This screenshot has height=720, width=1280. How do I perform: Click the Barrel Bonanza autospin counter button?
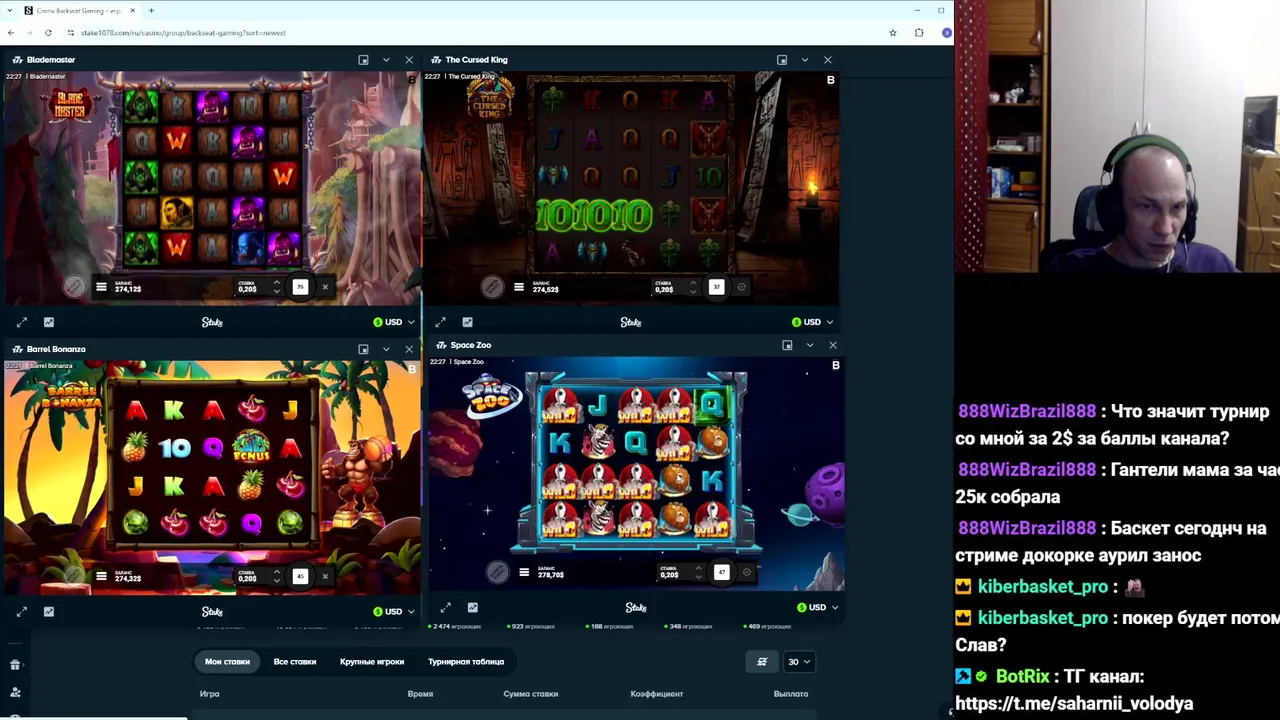pos(300,576)
